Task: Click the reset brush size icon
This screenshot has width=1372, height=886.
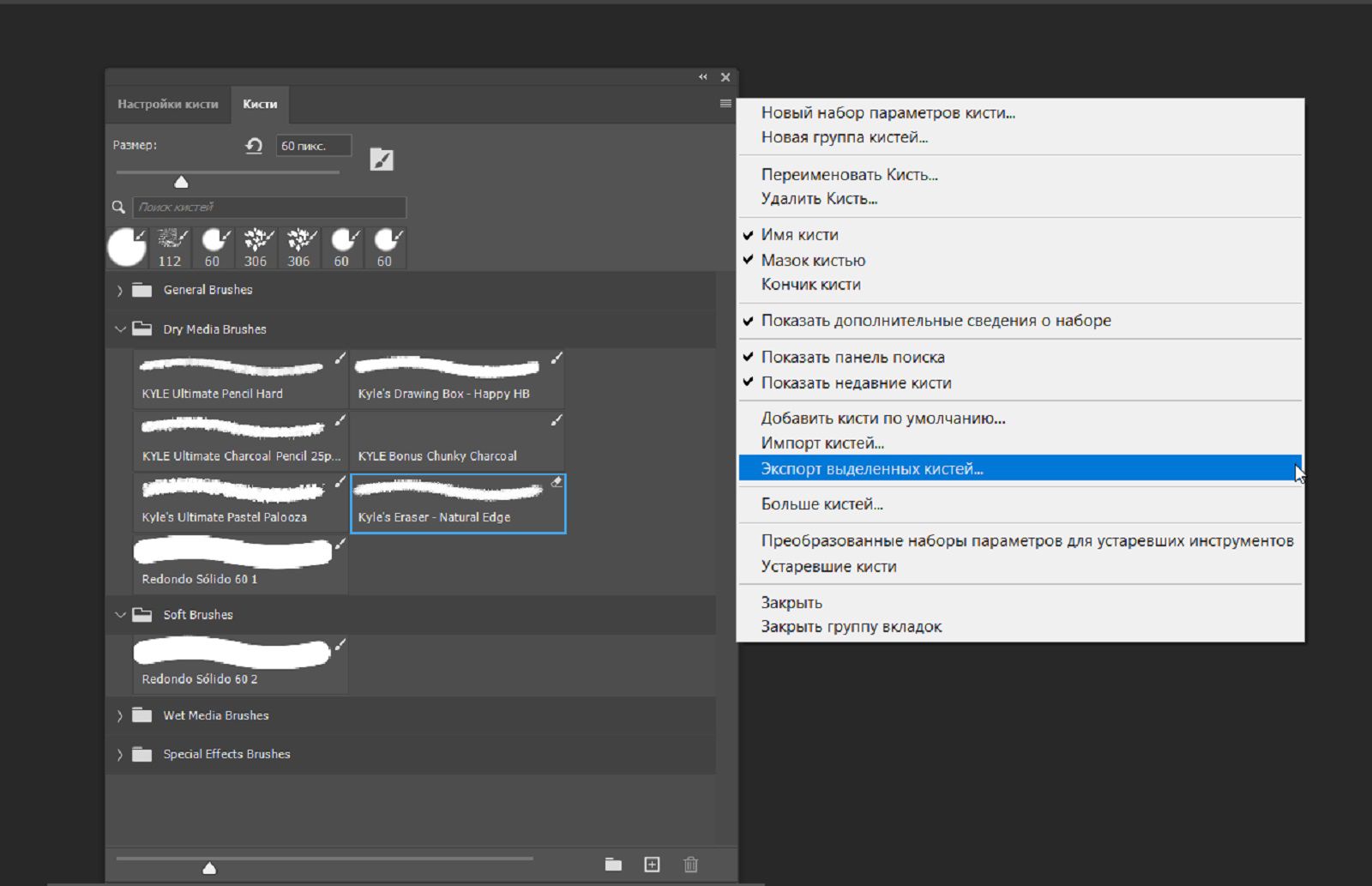Action: (x=254, y=146)
